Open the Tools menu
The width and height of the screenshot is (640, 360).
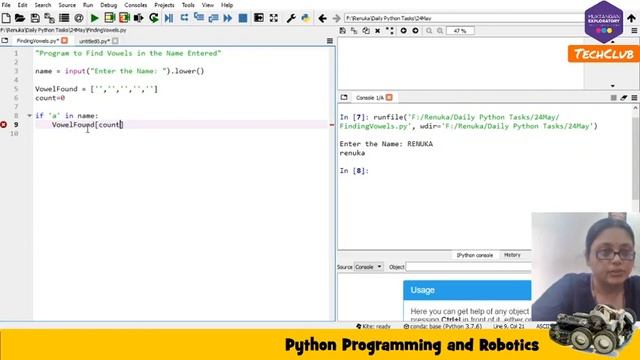click(x=188, y=5)
